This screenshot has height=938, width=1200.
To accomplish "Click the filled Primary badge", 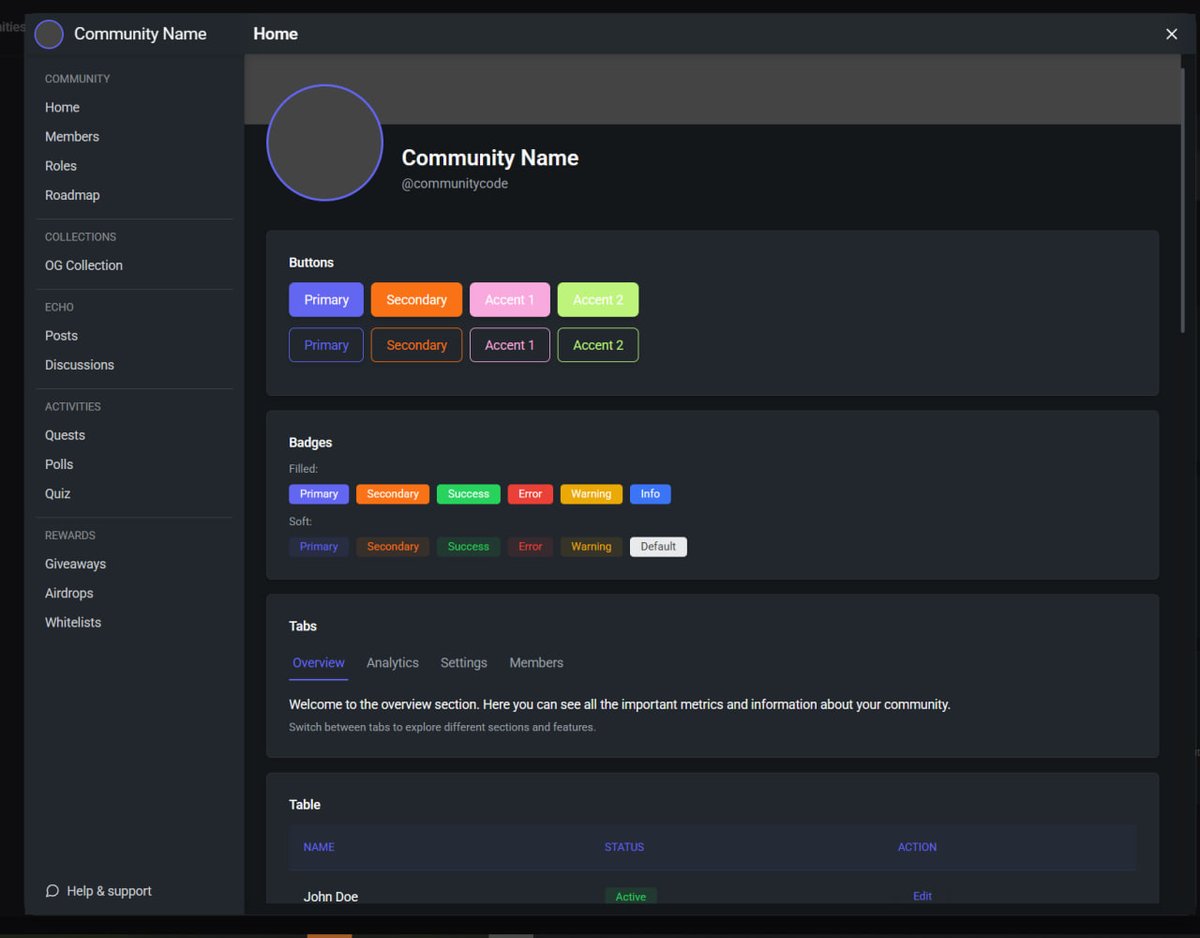I will [319, 494].
